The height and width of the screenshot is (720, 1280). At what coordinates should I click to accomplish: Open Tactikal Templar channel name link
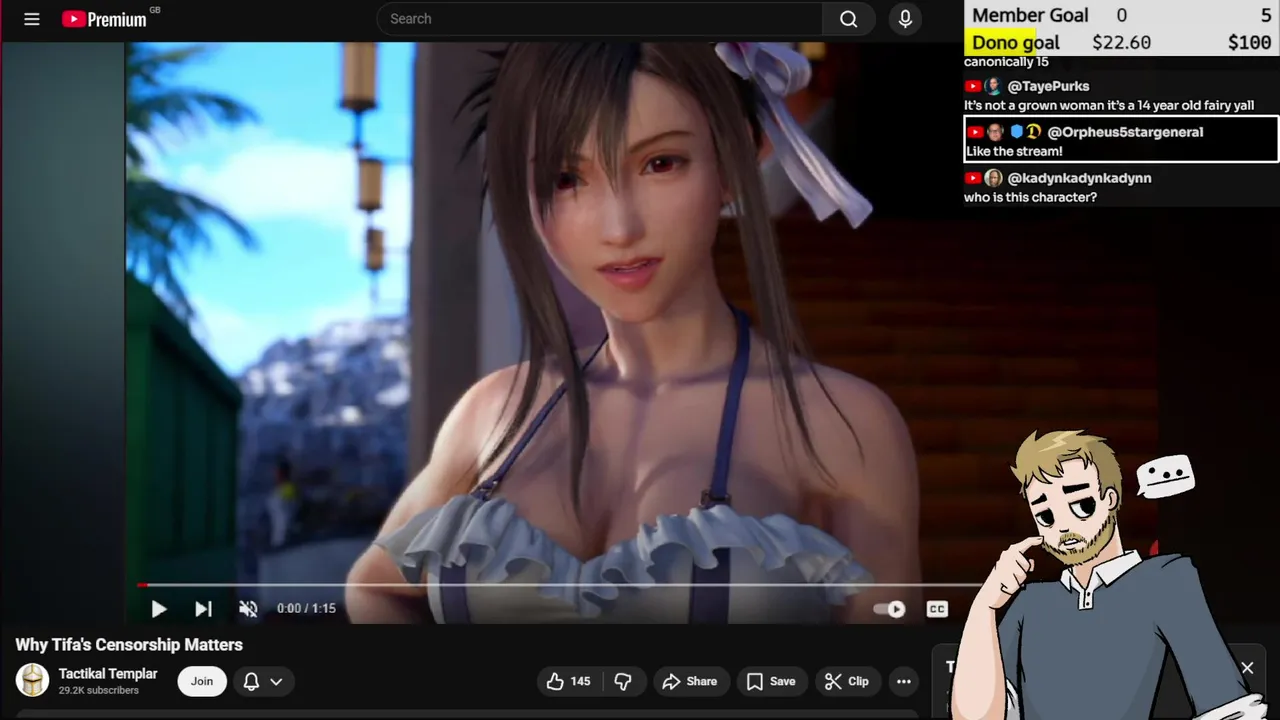pyautogui.click(x=108, y=673)
